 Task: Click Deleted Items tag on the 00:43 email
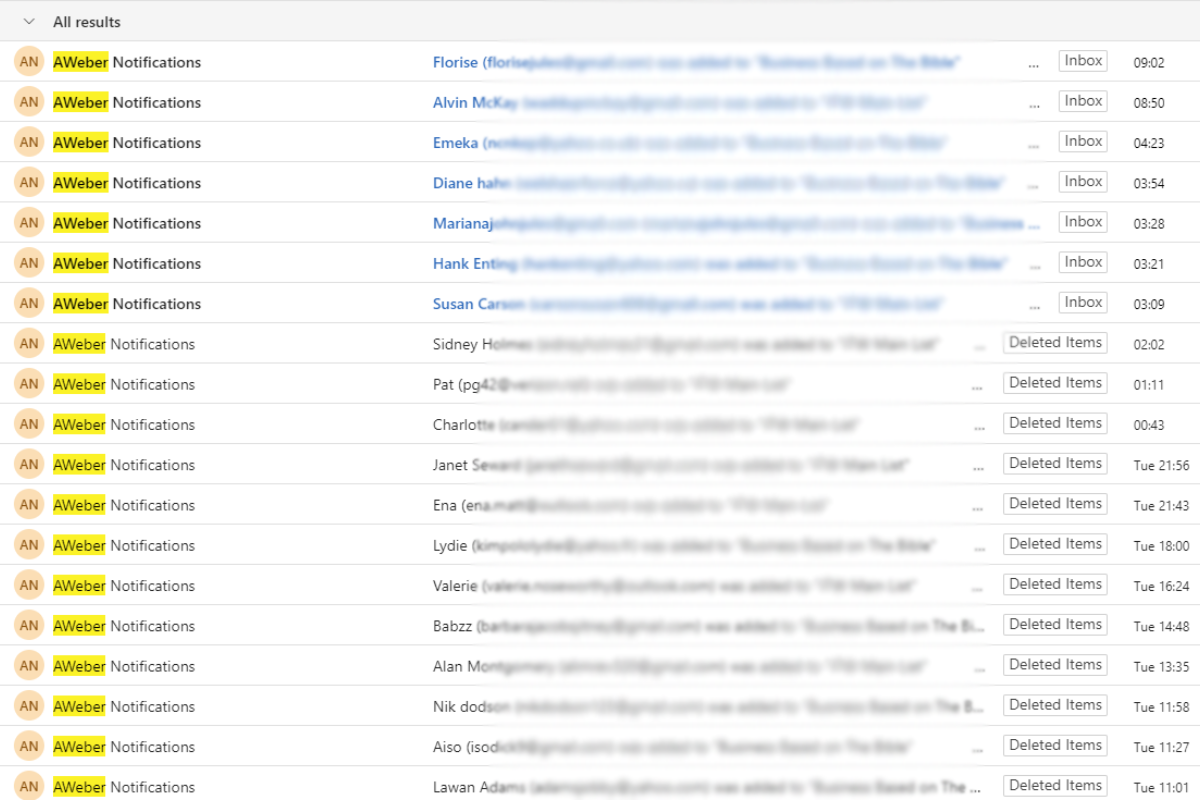point(1055,423)
